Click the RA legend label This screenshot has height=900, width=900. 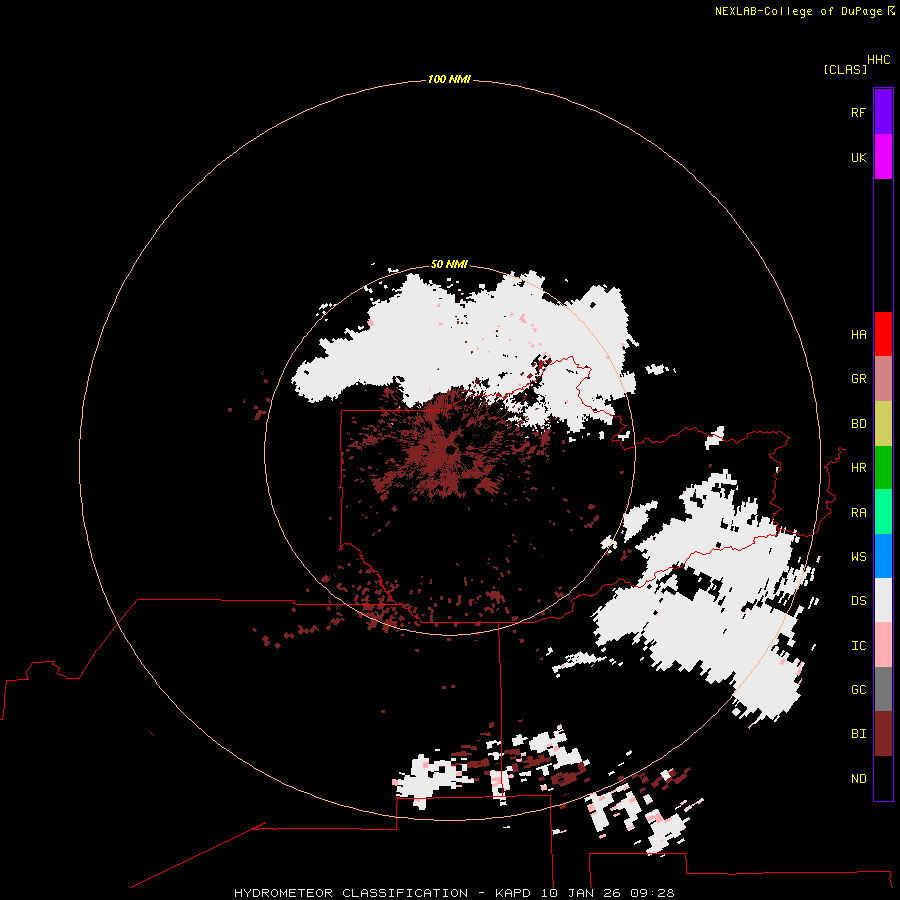point(858,513)
